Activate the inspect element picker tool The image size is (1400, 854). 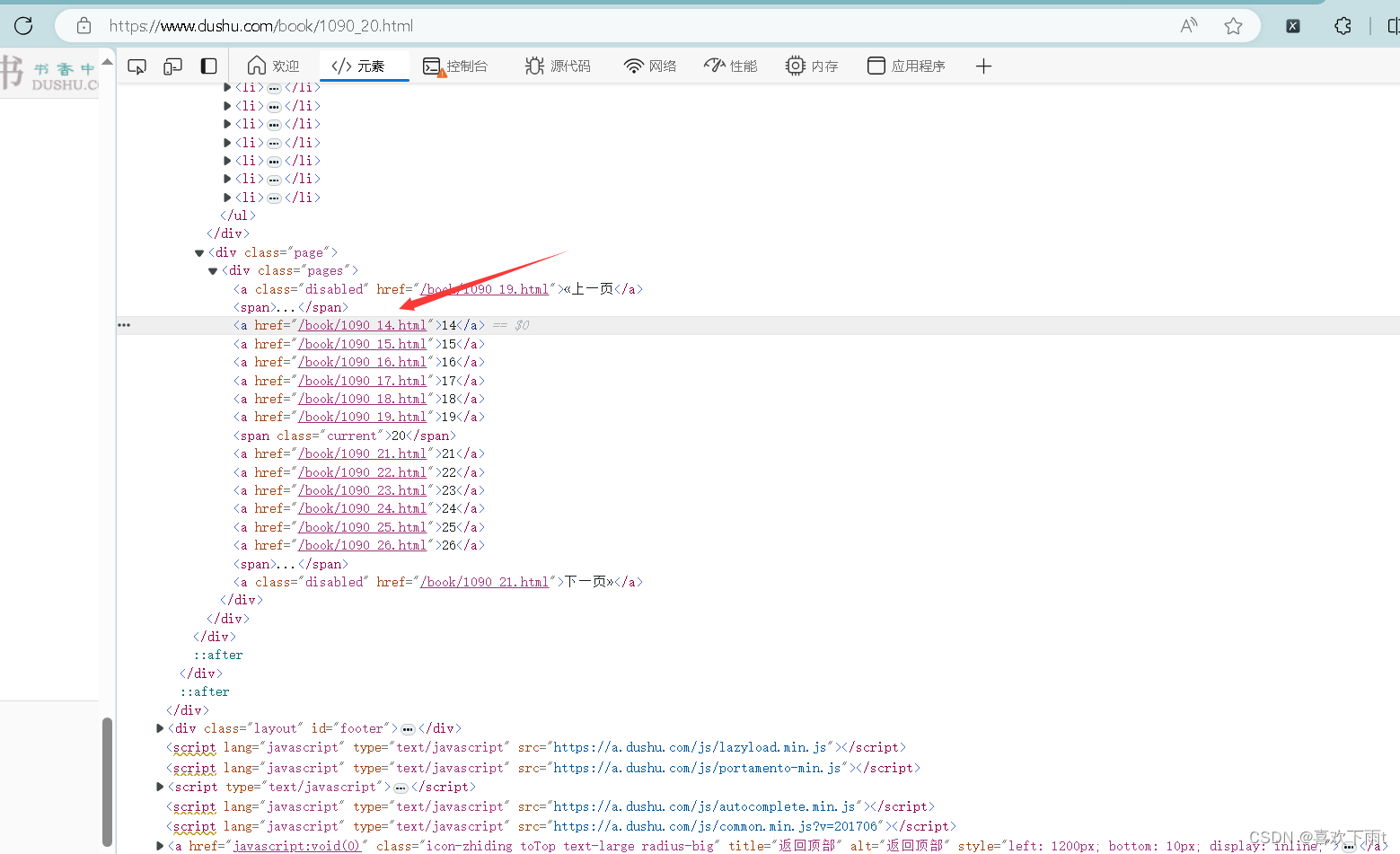coord(137,66)
